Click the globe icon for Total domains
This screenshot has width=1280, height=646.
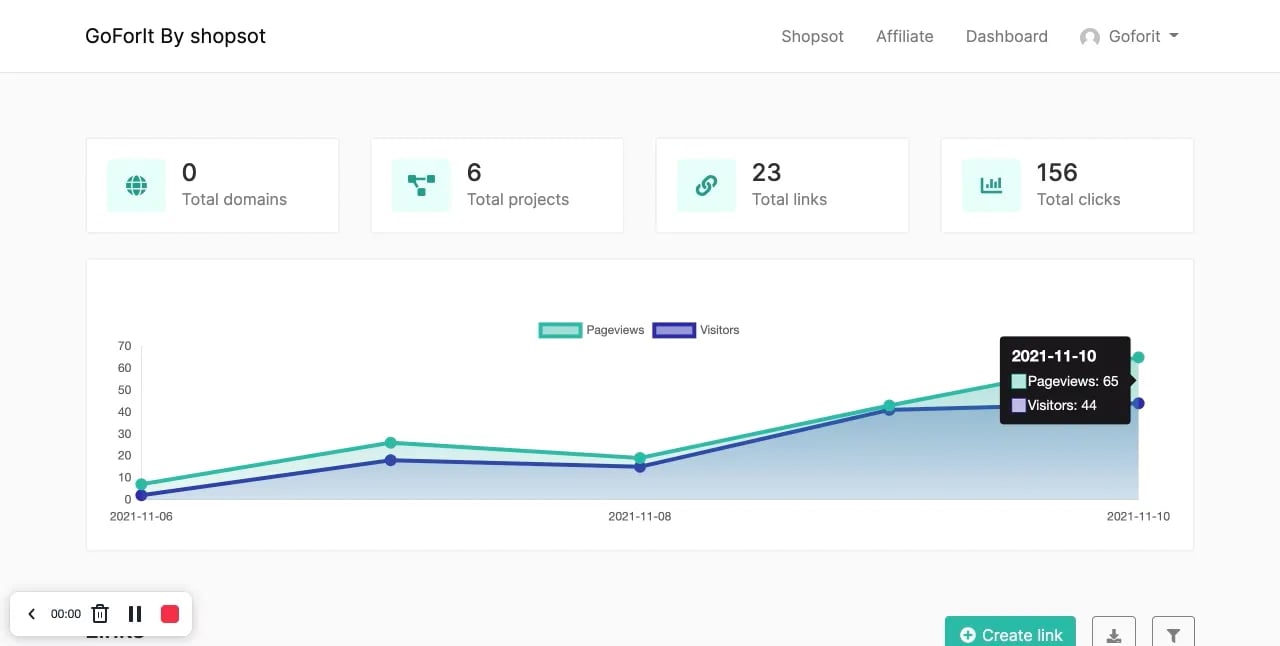pos(137,185)
